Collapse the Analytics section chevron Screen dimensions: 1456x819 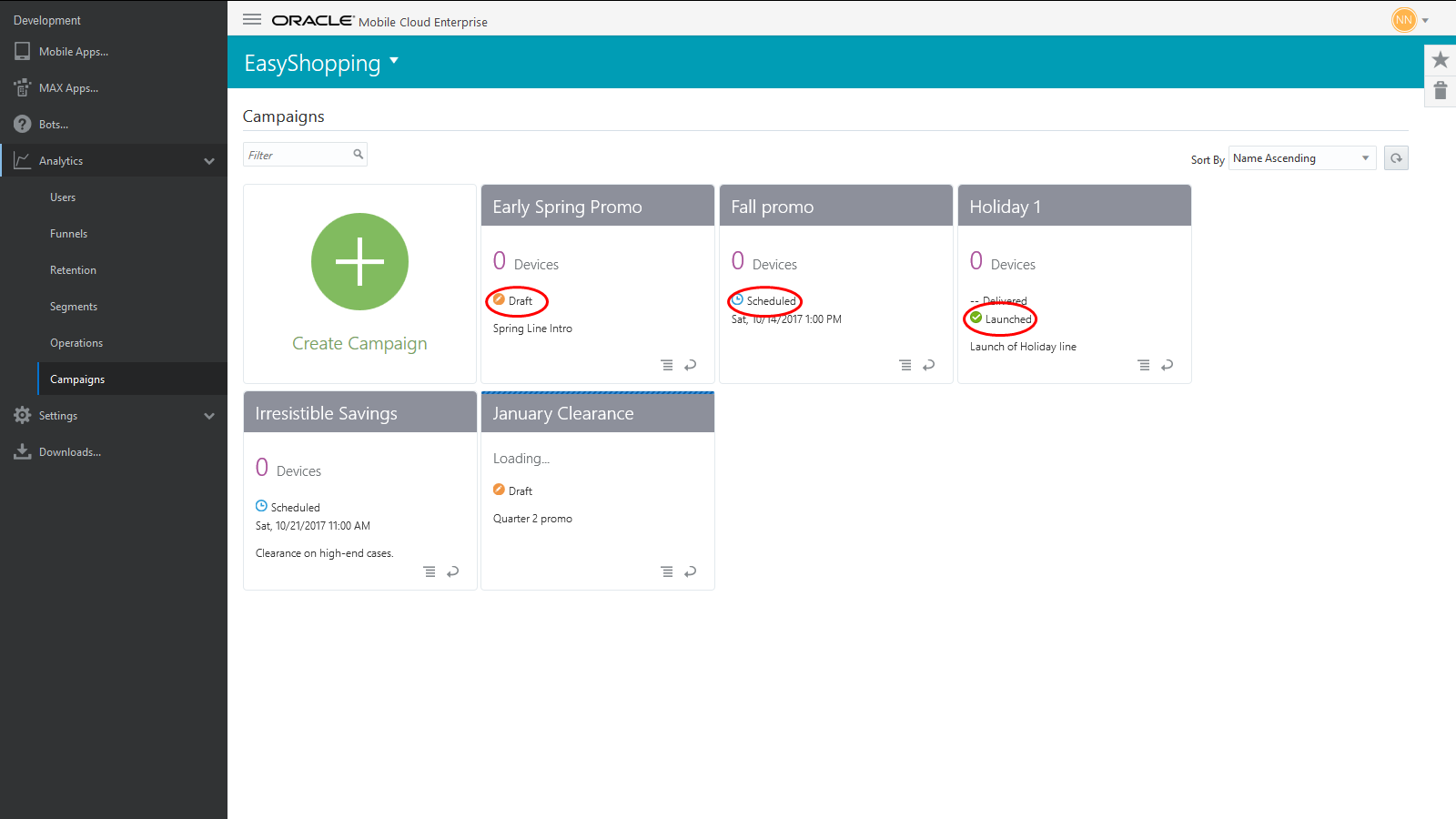click(x=209, y=161)
